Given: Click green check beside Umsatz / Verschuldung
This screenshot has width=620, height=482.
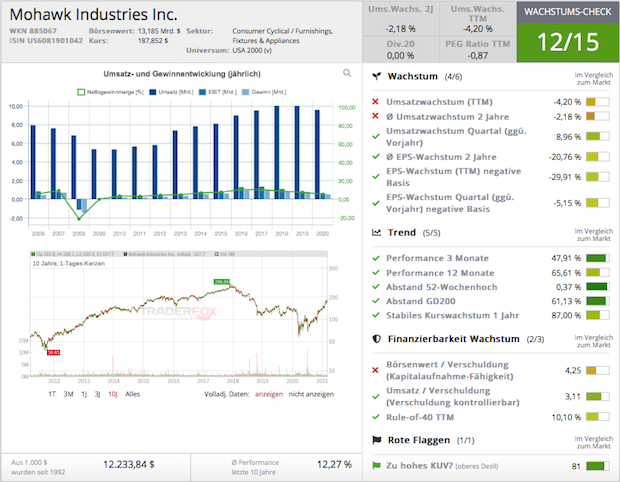Looking at the screenshot, I should tap(376, 396).
